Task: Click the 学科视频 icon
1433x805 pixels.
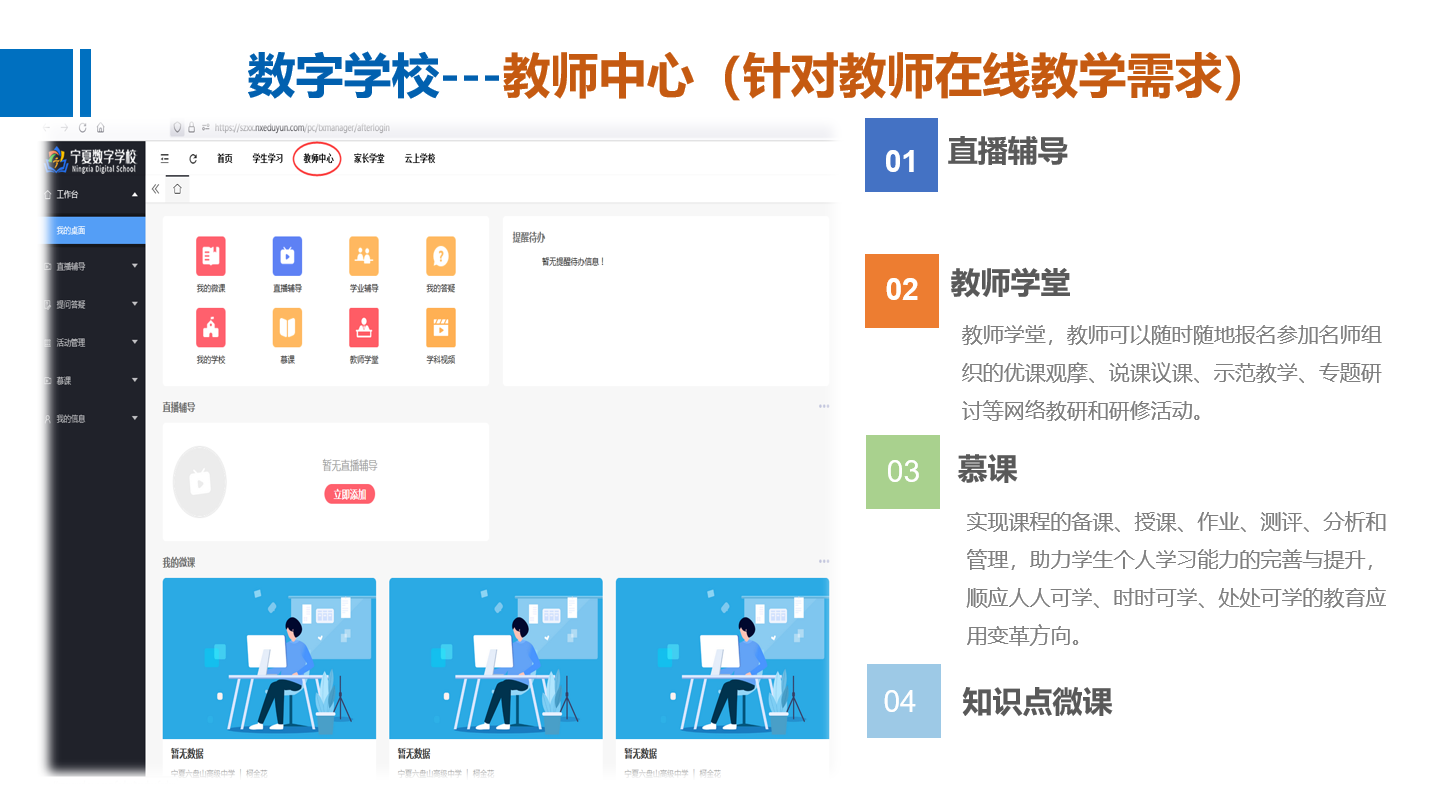Action: (440, 328)
